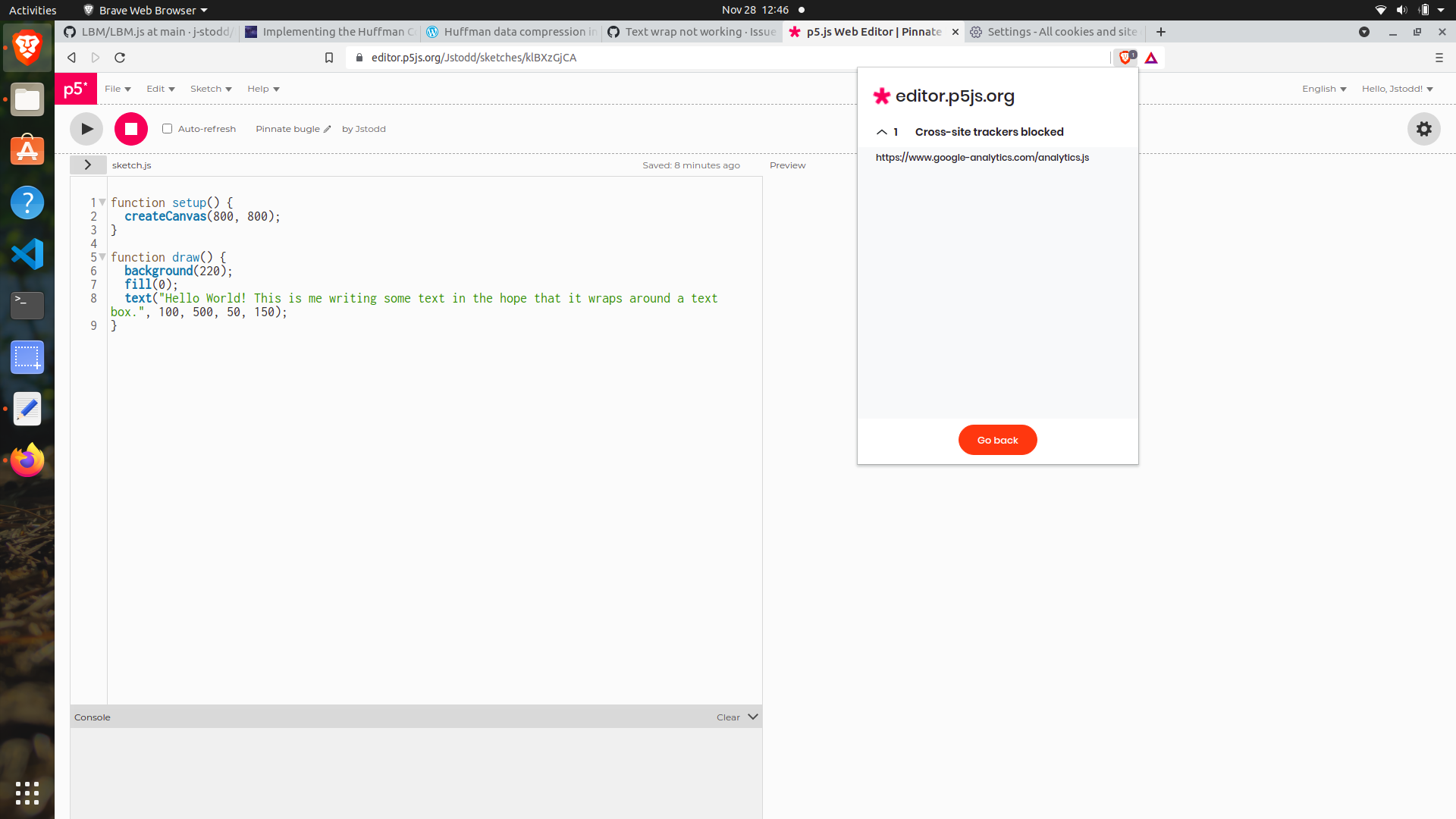Click the Brave Shields icon in address bar
This screenshot has height=819, width=1456.
[x=1125, y=57]
